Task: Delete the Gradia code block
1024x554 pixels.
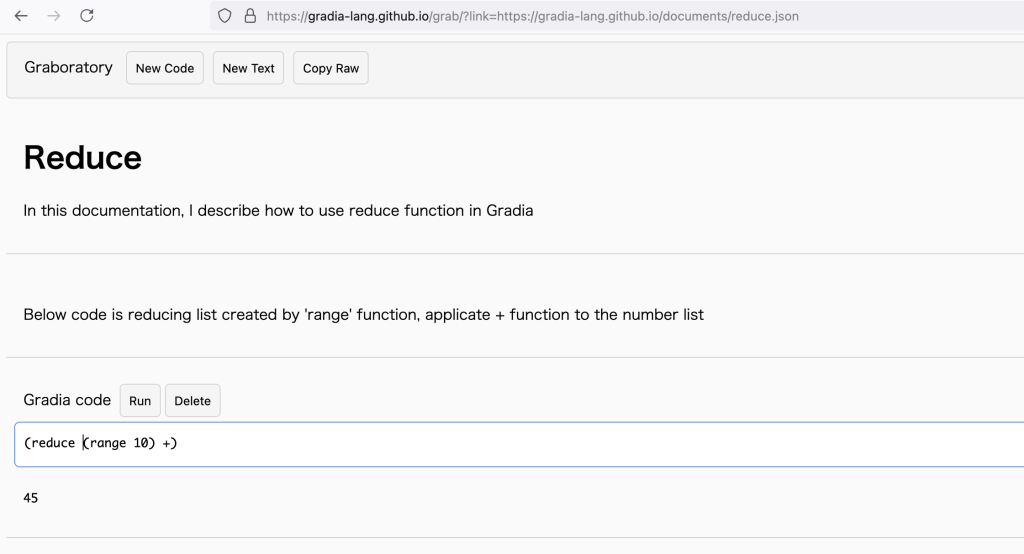Action: click(193, 400)
